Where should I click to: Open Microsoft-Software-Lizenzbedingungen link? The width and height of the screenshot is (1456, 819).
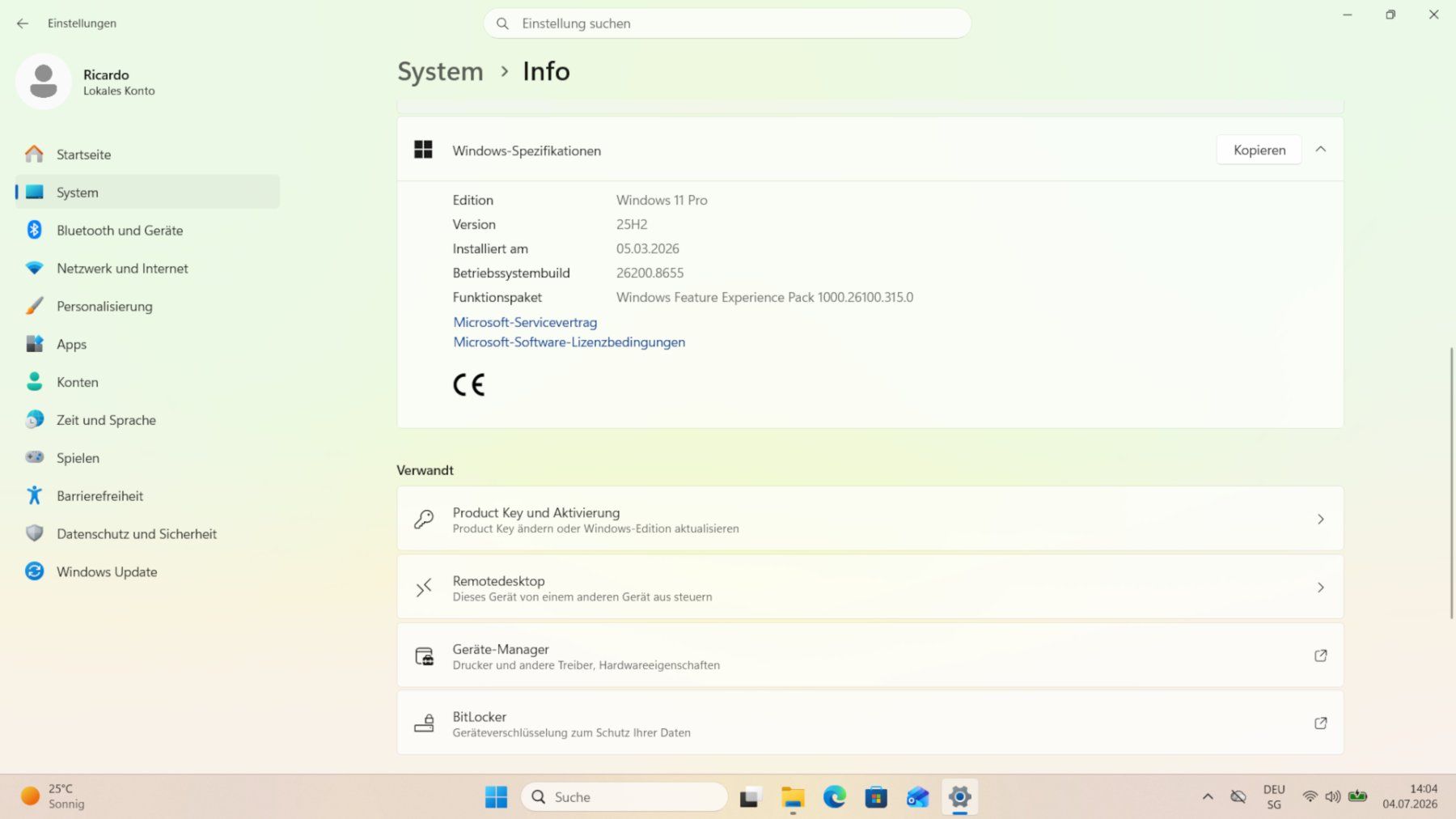tap(569, 342)
